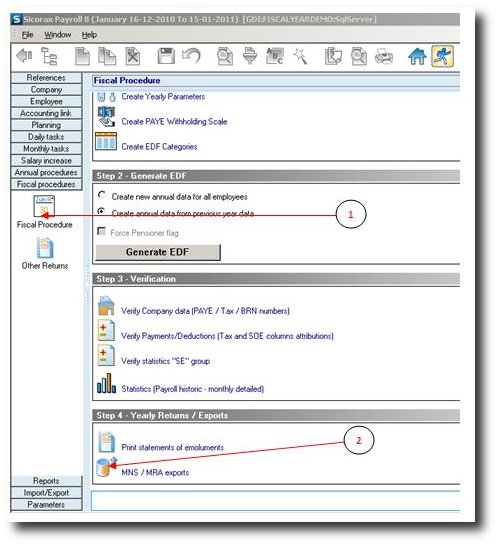This screenshot has height=545, width=498.
Task: Click the home house toolbar icon
Action: 417,56
